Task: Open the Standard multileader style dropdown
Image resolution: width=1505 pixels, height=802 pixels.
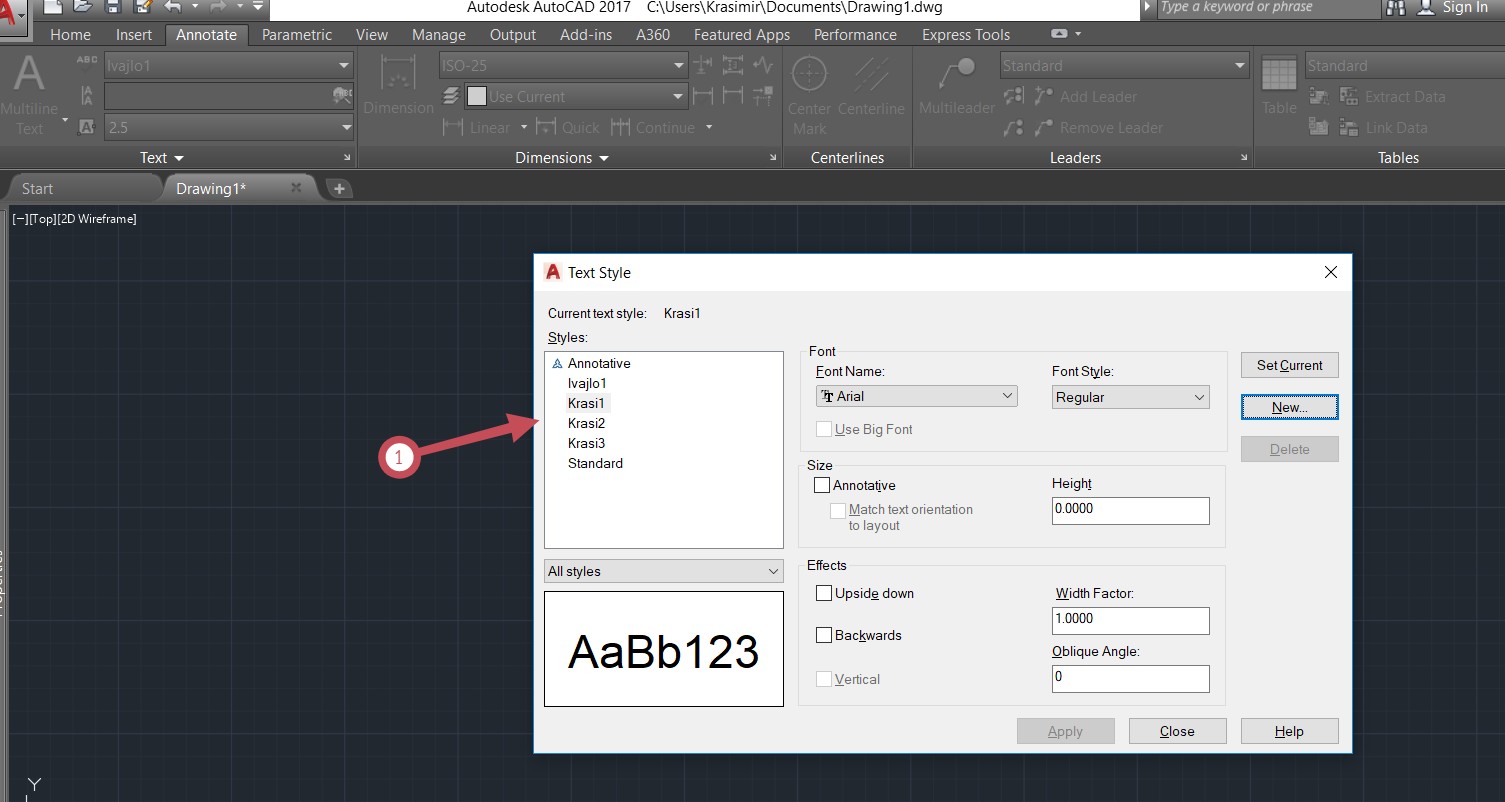Action: coord(1125,66)
